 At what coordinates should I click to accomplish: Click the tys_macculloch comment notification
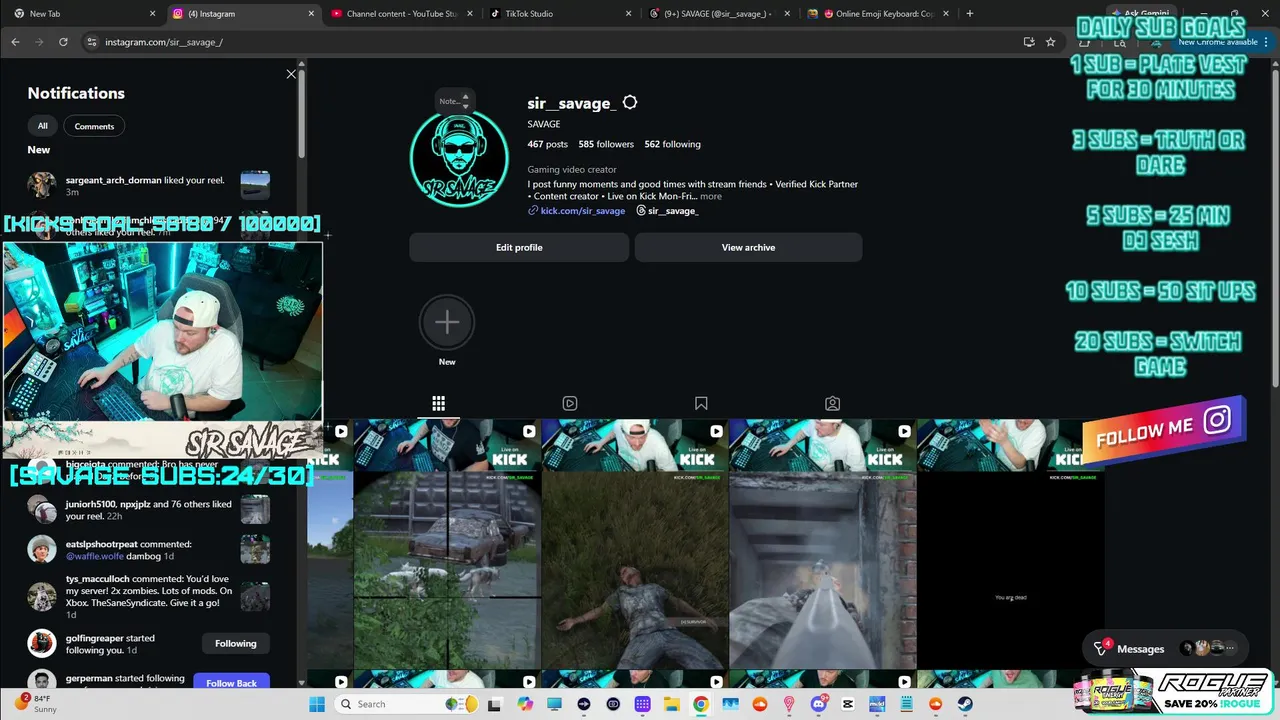(148, 597)
